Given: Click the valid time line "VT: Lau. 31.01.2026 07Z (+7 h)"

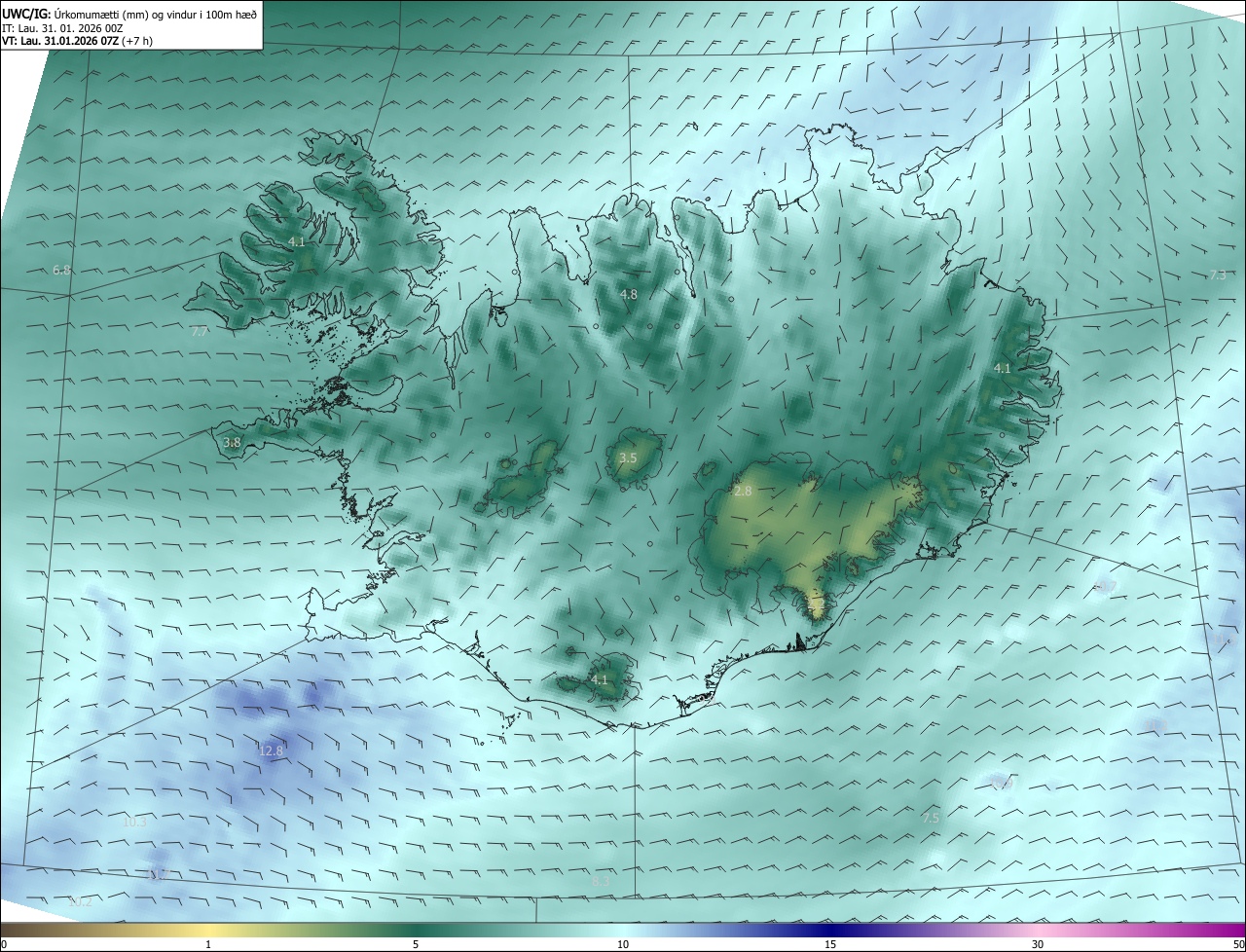Looking at the screenshot, I should pyautogui.click(x=78, y=41).
